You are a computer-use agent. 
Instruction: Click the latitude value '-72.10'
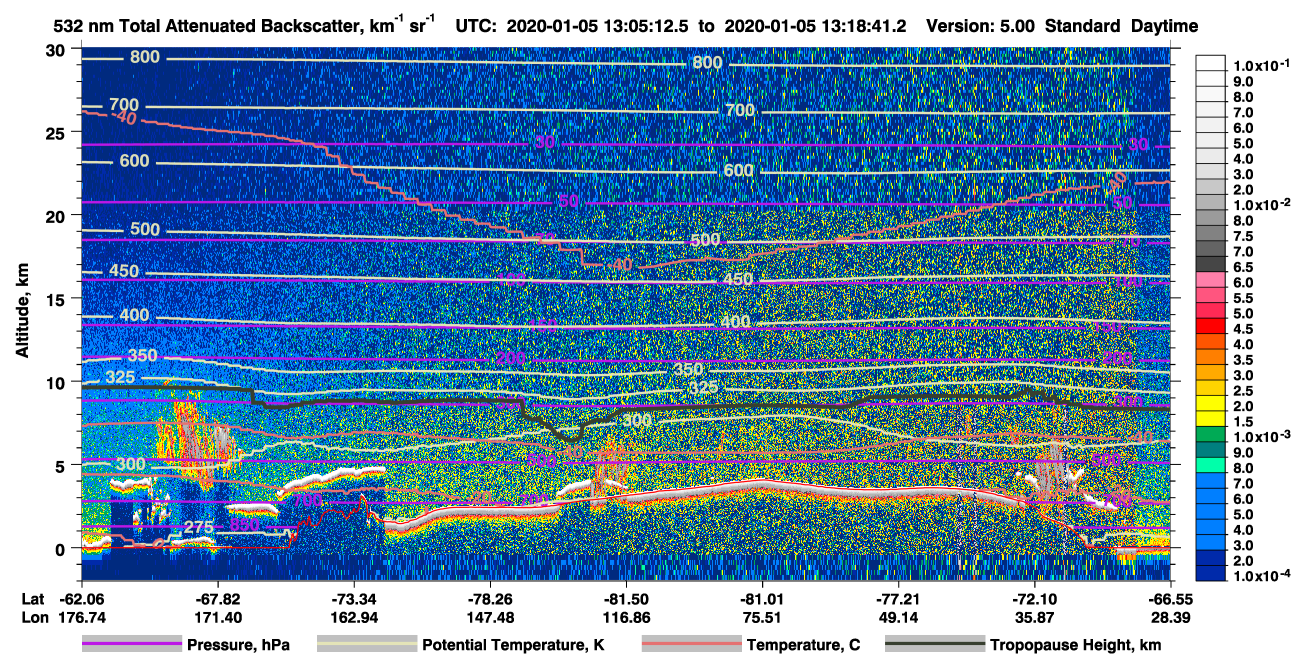[1034, 598]
